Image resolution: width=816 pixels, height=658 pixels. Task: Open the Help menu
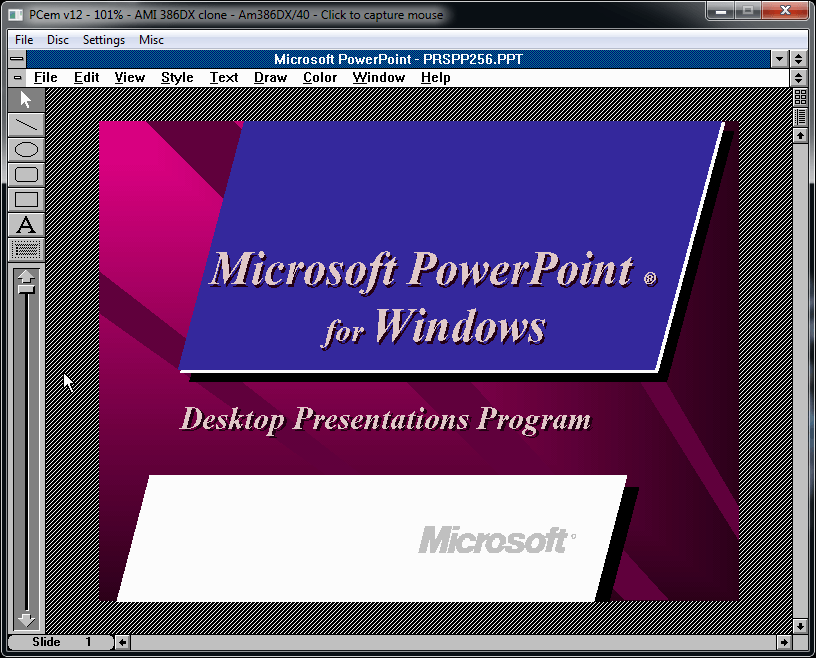435,78
